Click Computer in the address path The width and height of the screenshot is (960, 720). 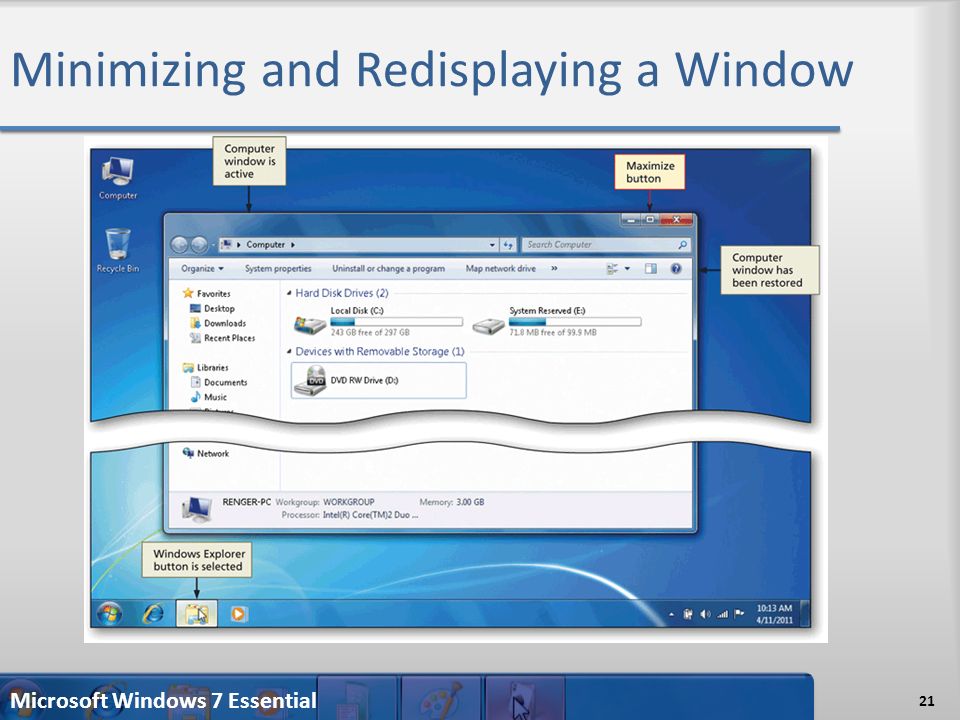coord(265,245)
